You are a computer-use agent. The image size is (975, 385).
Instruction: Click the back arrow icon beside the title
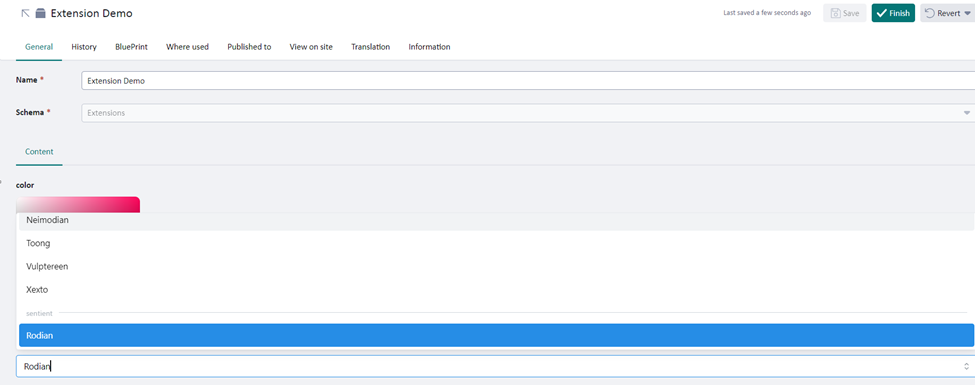pyautogui.click(x=25, y=13)
